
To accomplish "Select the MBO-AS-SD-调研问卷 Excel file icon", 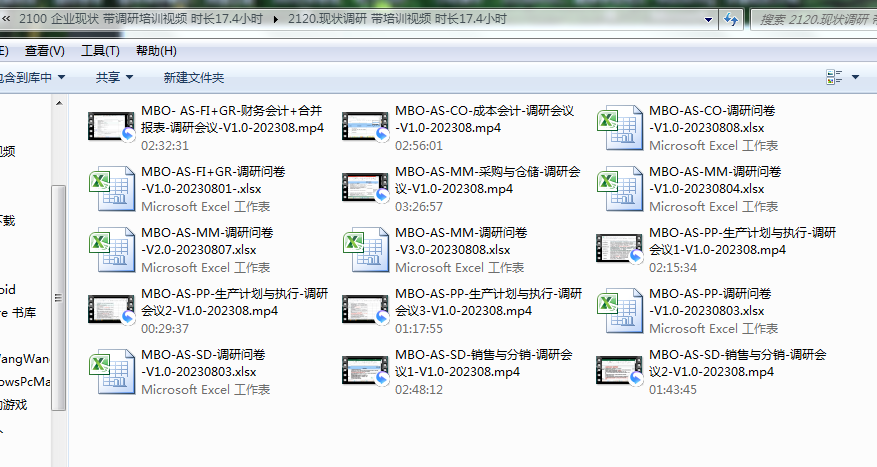I will click(111, 372).
